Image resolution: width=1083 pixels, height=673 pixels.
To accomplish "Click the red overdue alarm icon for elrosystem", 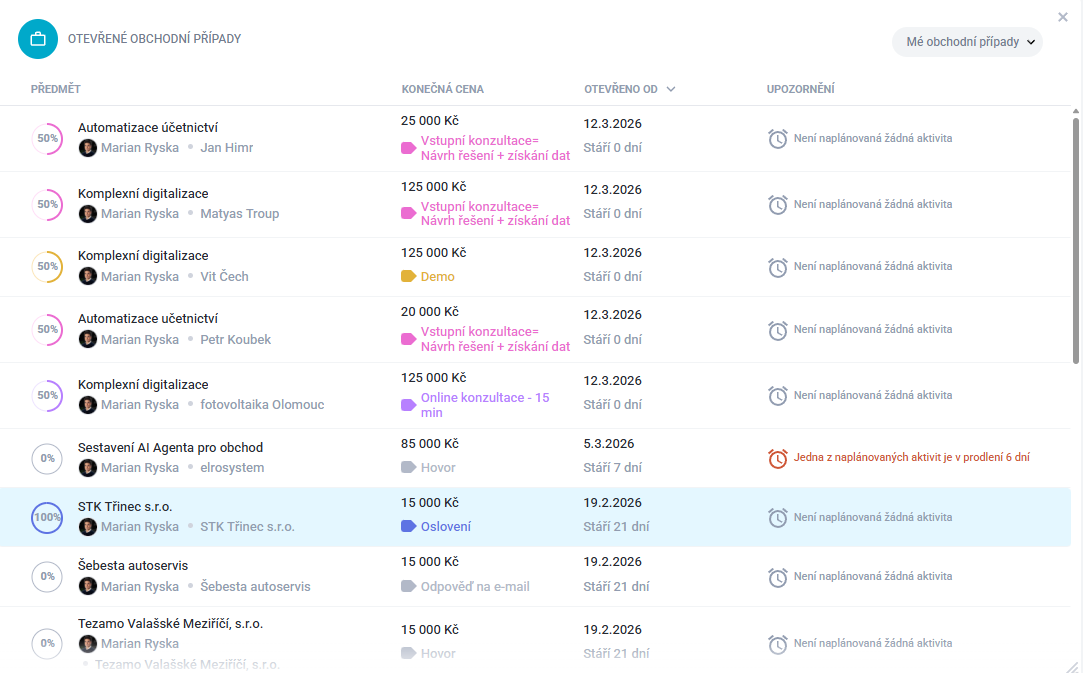I will tap(777, 458).
